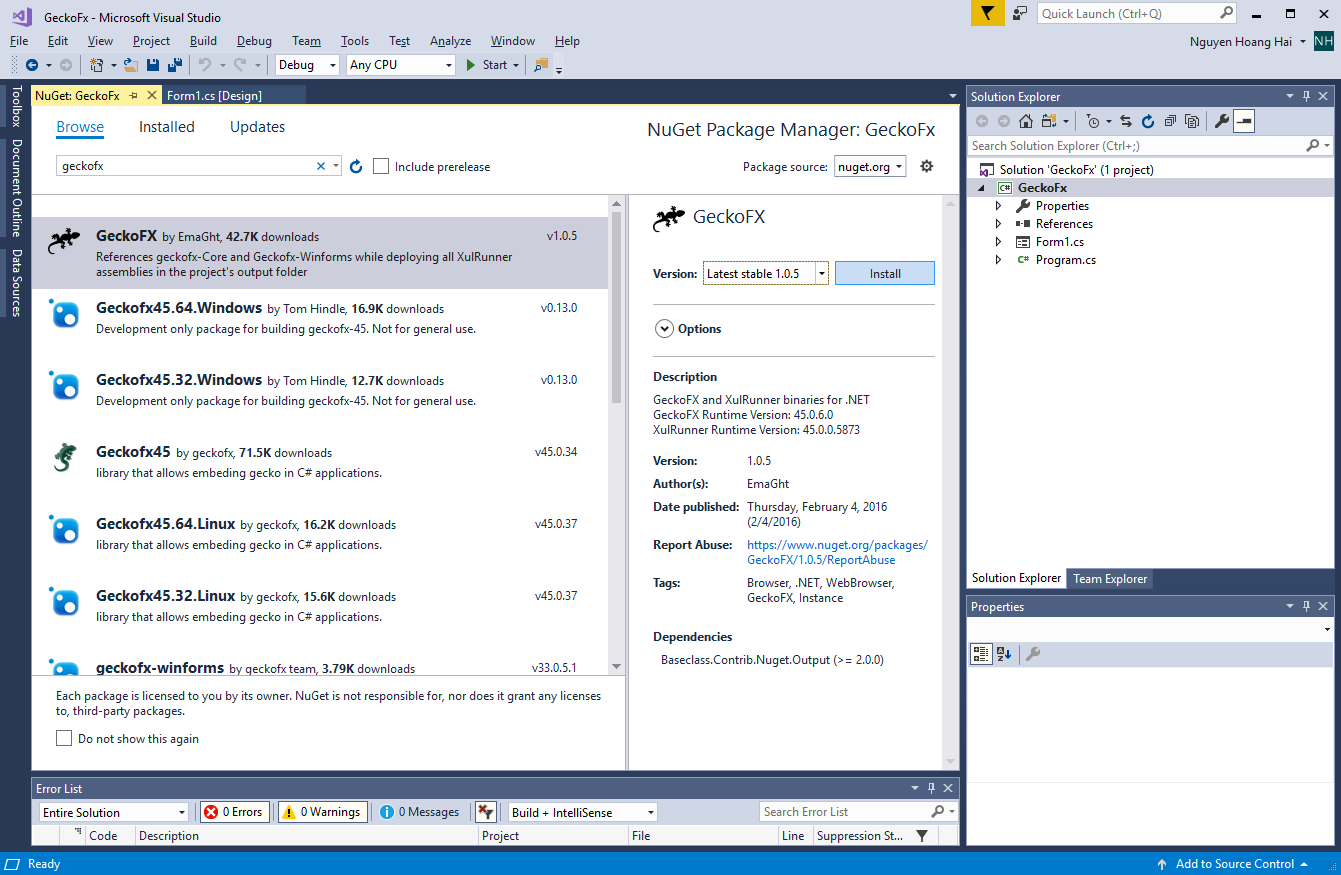Toggle the 0 Warnings filter button
The width and height of the screenshot is (1341, 875).
(x=322, y=812)
